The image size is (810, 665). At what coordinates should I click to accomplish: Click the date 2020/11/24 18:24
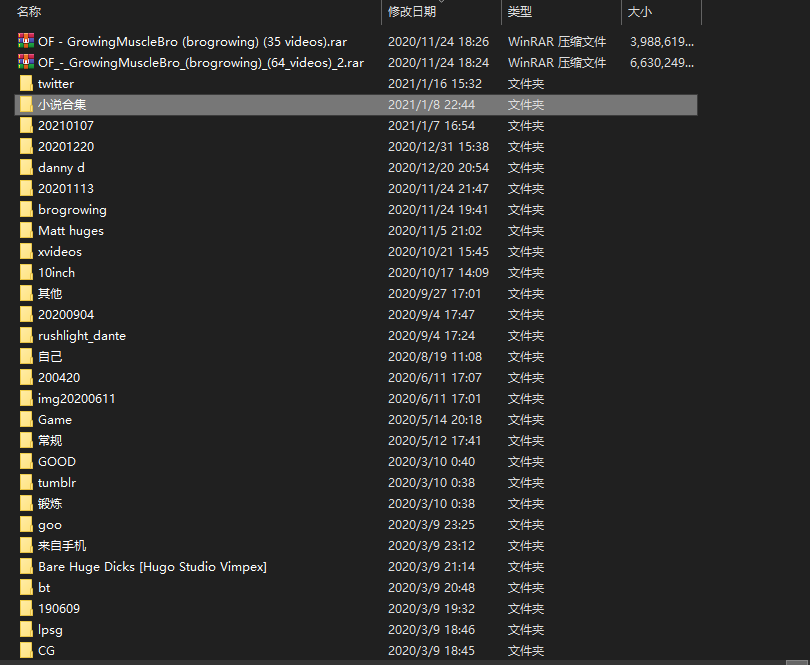[438, 63]
